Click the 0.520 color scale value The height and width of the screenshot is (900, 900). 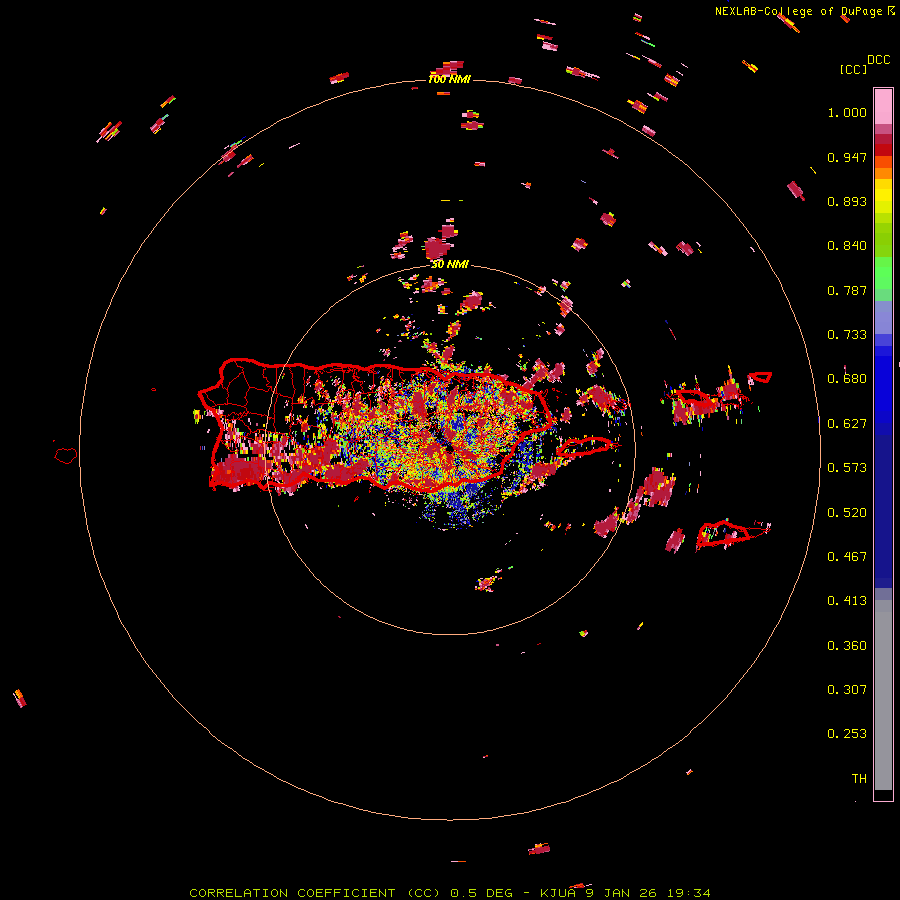pos(847,513)
